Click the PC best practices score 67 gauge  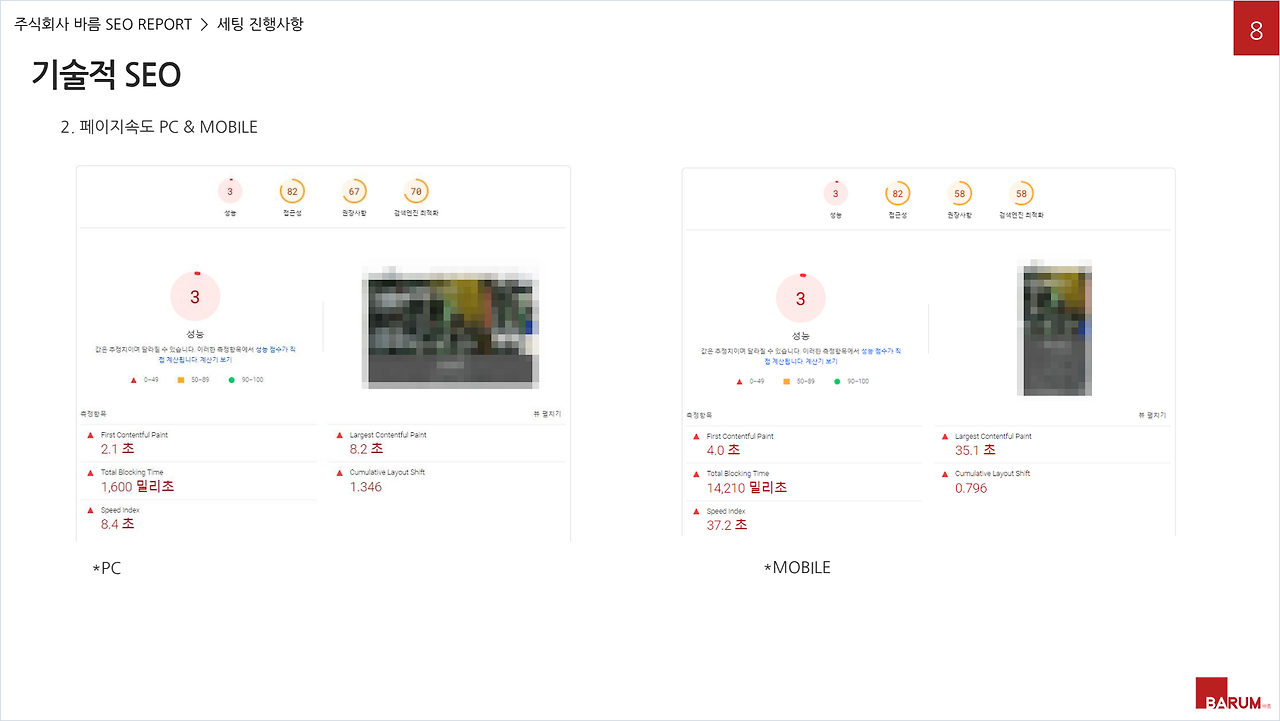click(x=354, y=191)
